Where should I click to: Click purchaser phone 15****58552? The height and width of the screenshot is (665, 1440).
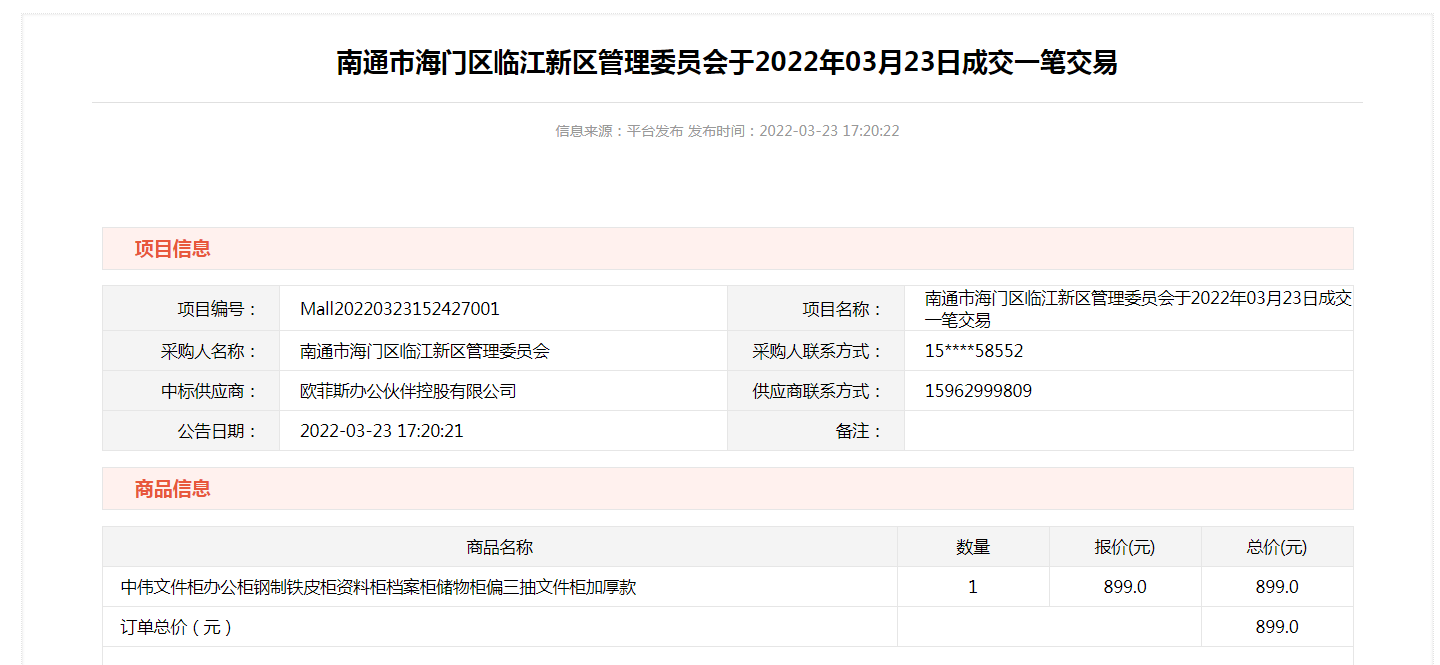point(974,351)
